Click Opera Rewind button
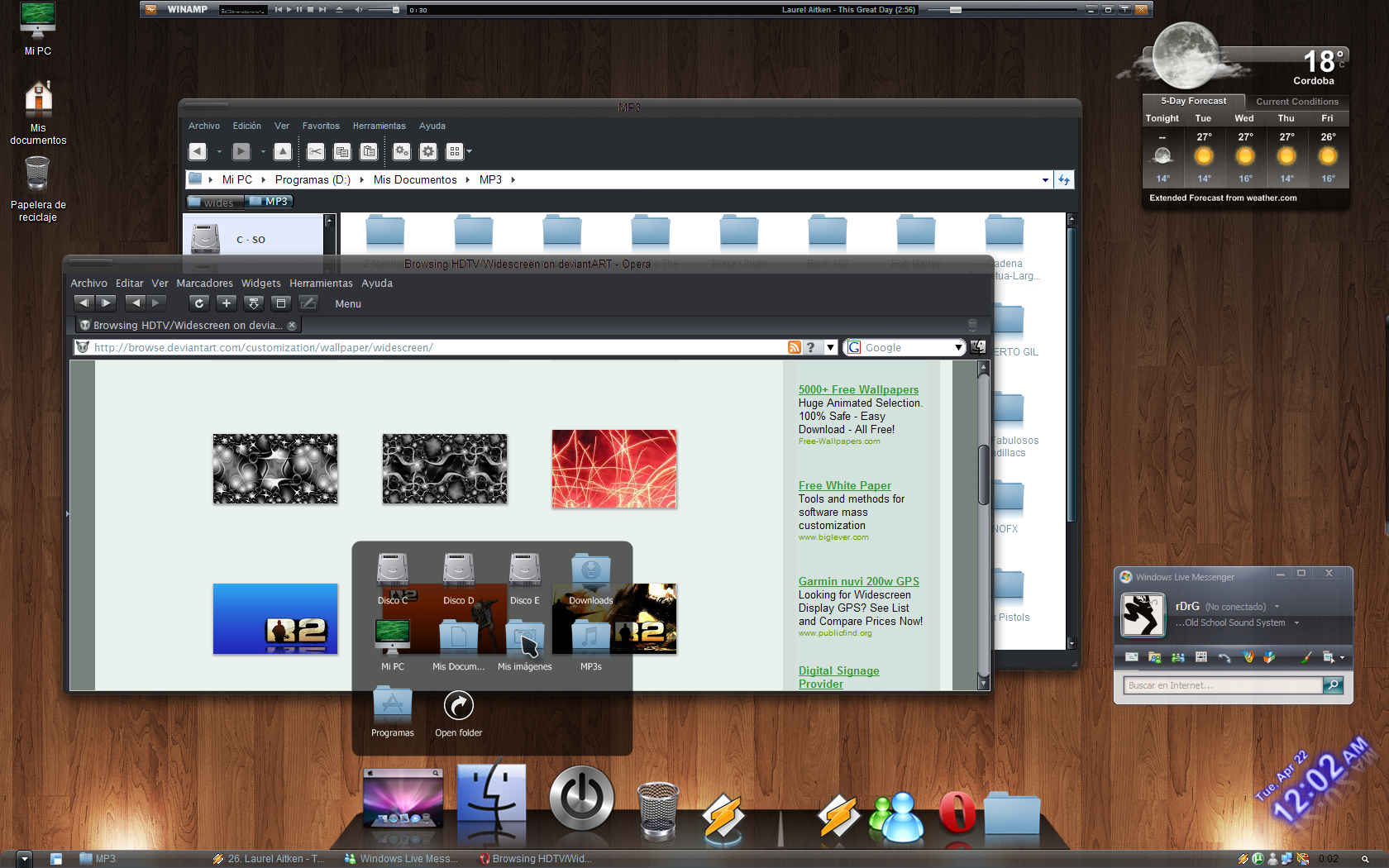This screenshot has width=1389, height=868. pos(84,303)
